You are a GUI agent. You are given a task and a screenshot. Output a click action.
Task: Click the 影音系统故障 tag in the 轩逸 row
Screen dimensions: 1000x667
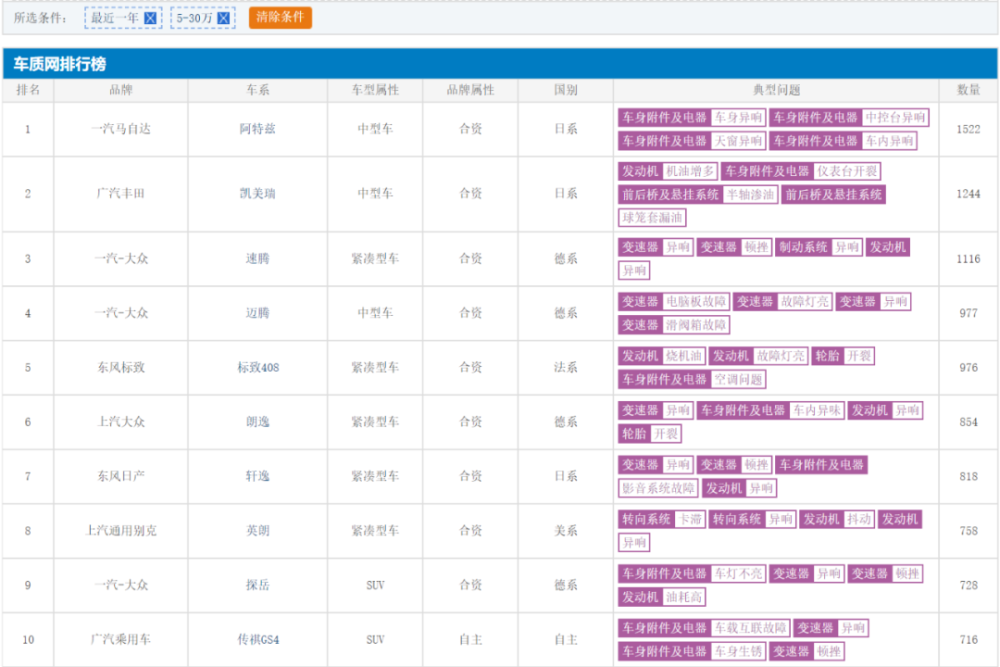point(658,488)
